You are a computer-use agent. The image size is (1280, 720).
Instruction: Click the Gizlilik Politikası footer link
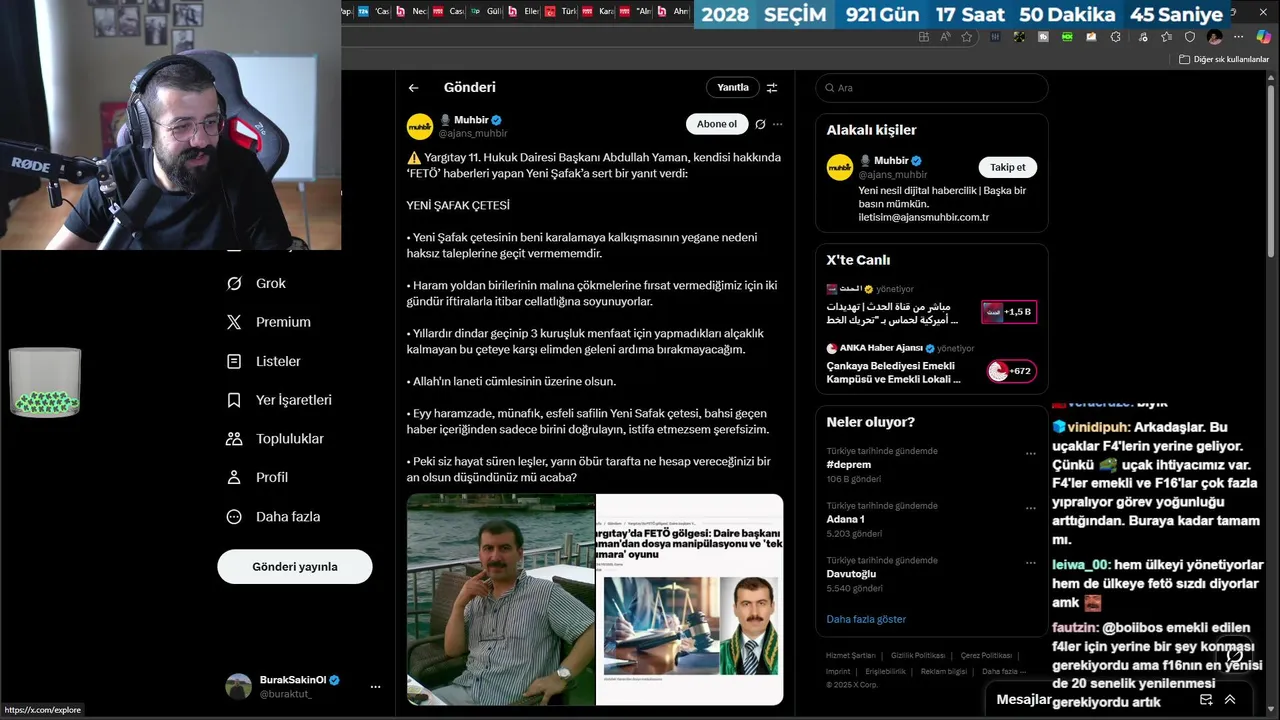point(918,656)
